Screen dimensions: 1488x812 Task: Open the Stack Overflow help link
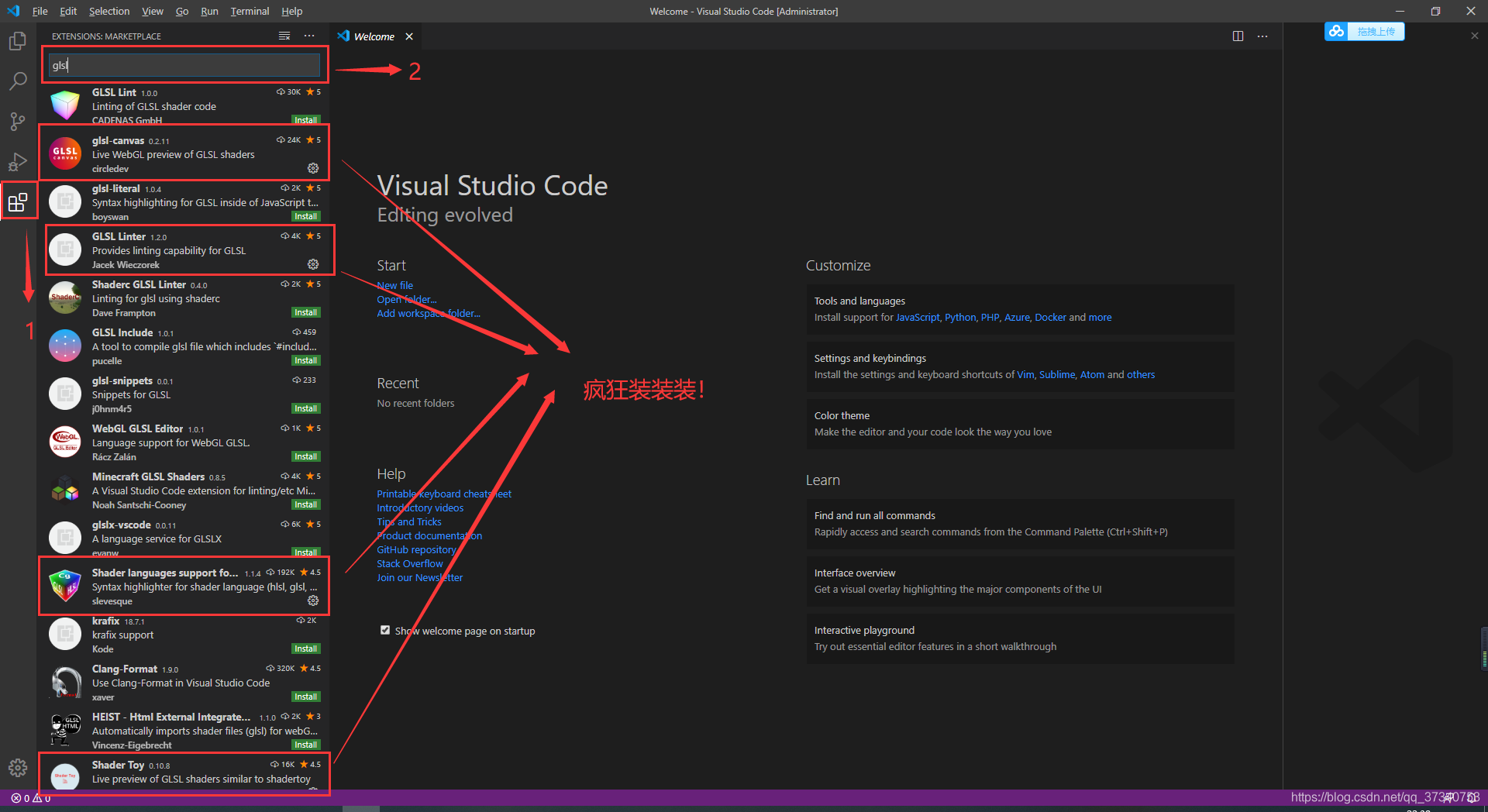410,563
